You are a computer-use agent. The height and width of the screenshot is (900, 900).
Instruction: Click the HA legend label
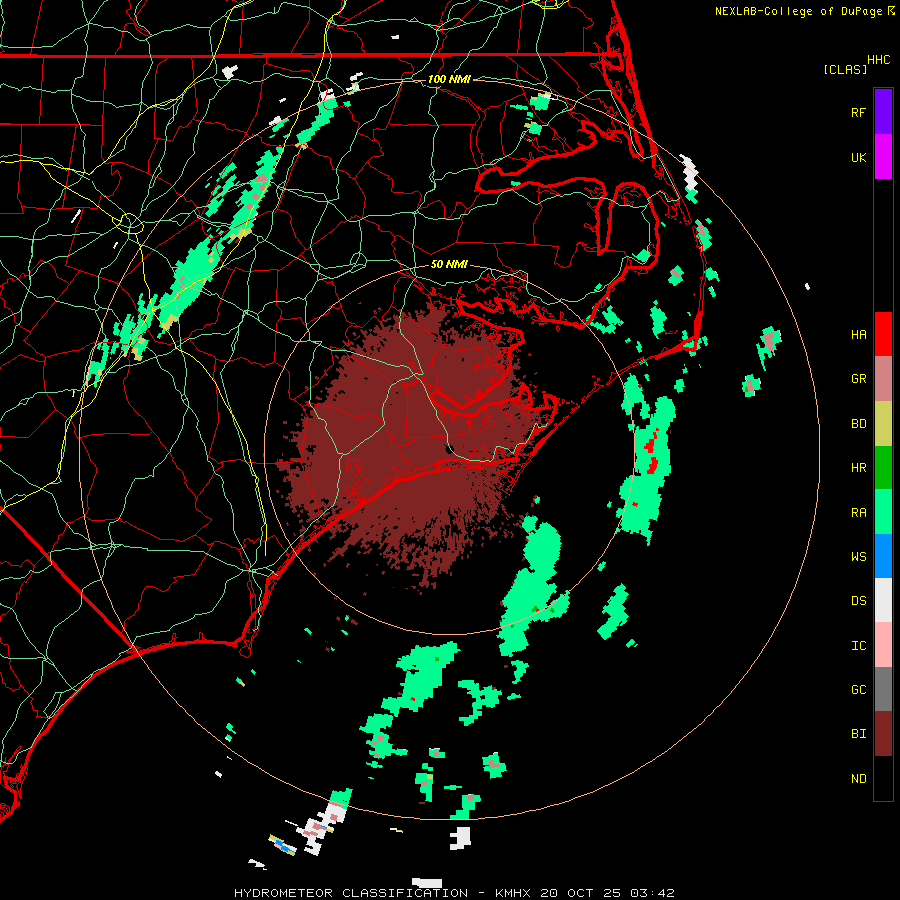click(858, 334)
